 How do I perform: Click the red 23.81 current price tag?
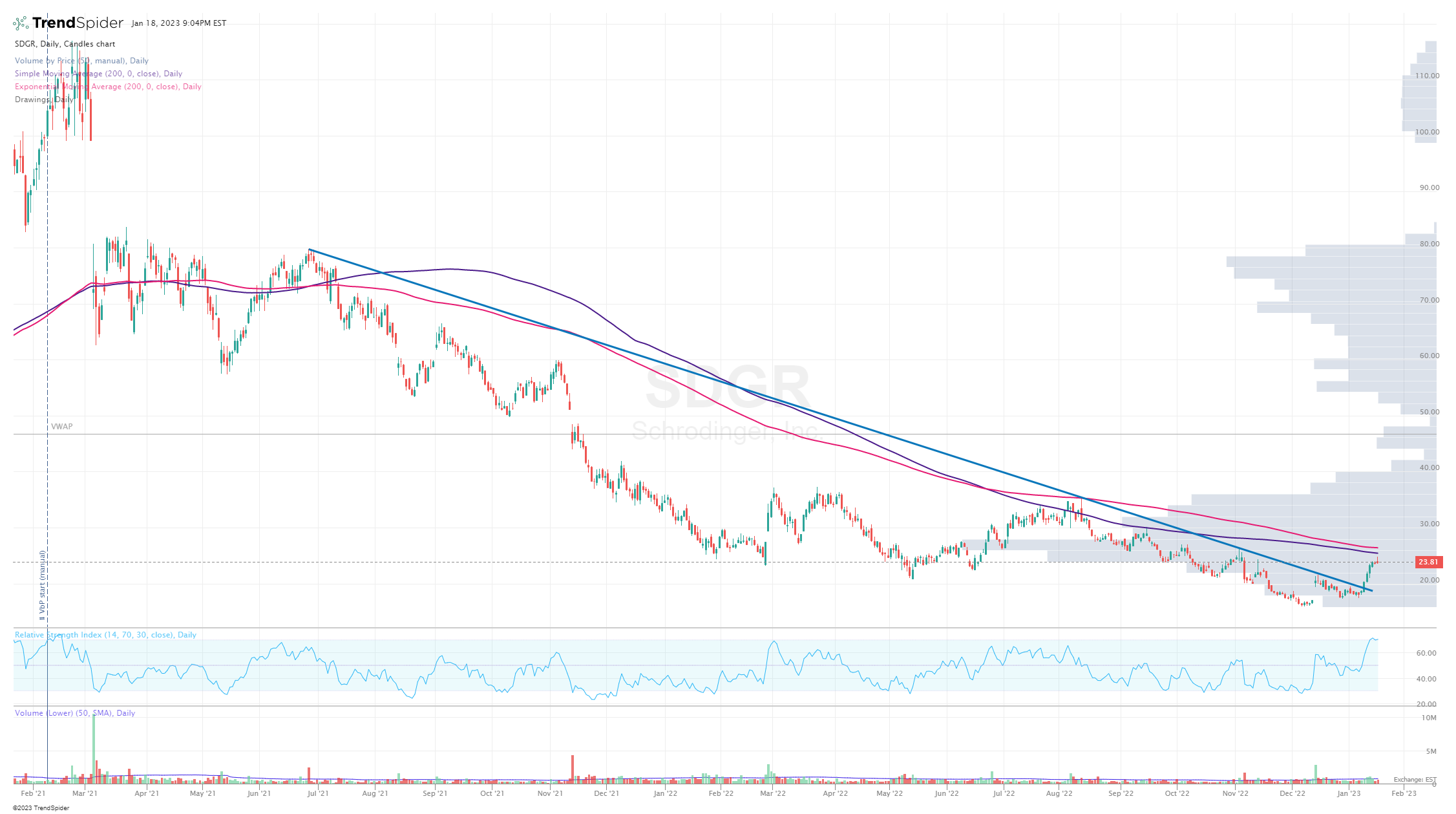point(1428,562)
